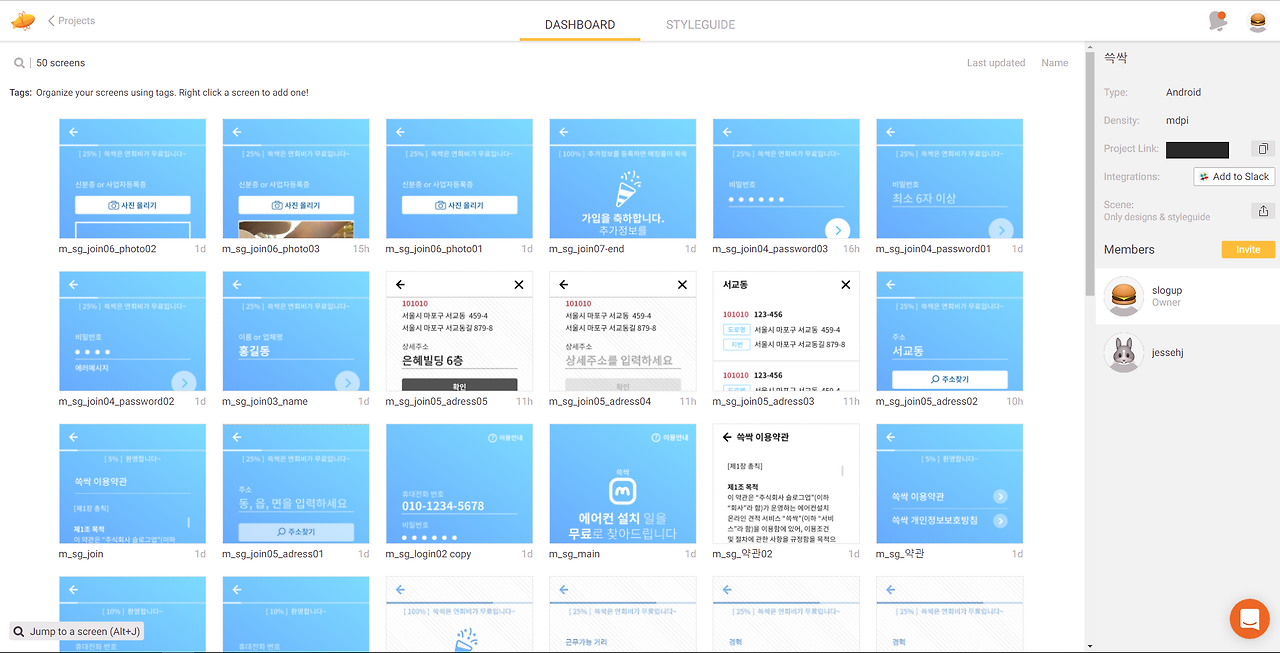Click the 50 screens search field

(61, 63)
